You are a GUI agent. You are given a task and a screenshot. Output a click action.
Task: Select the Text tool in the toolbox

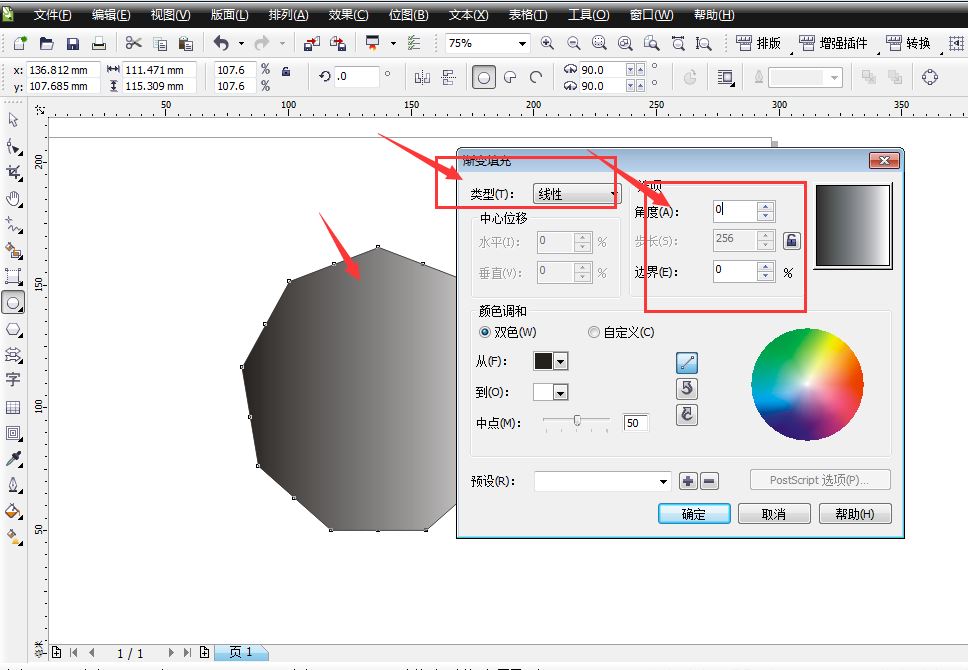[14, 381]
